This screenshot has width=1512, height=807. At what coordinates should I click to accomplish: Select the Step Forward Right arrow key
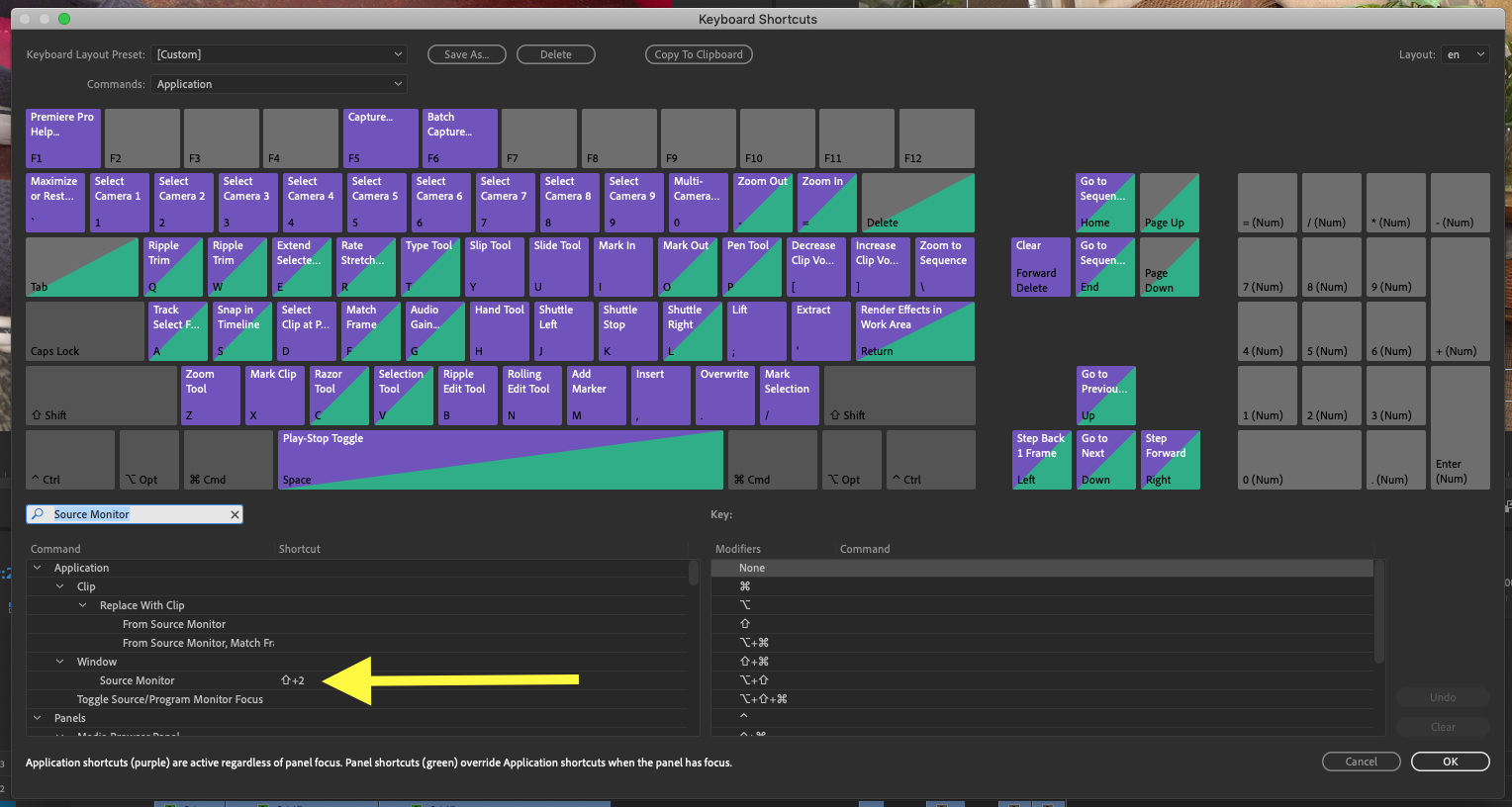[1171, 460]
